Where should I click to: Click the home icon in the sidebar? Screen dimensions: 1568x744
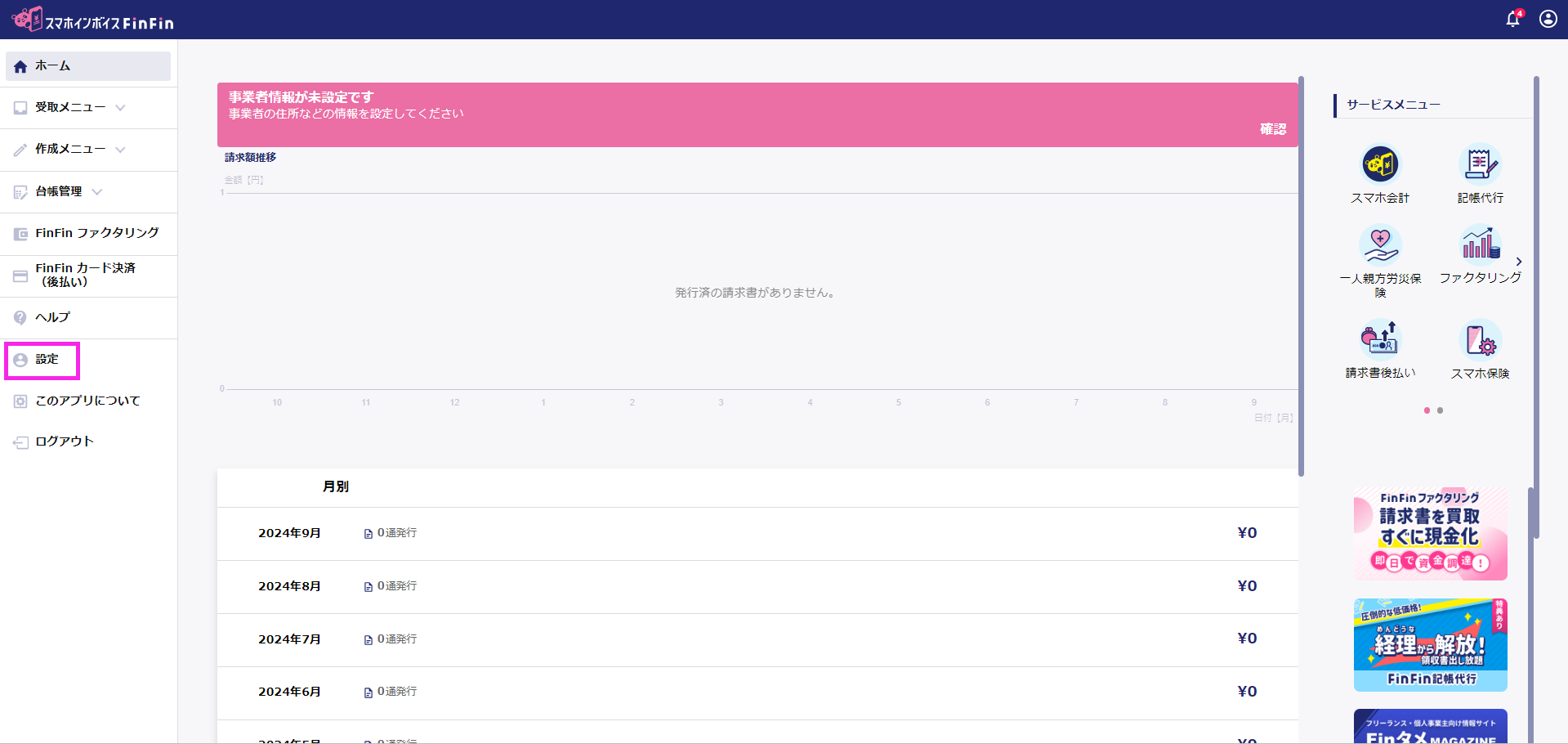(x=20, y=66)
